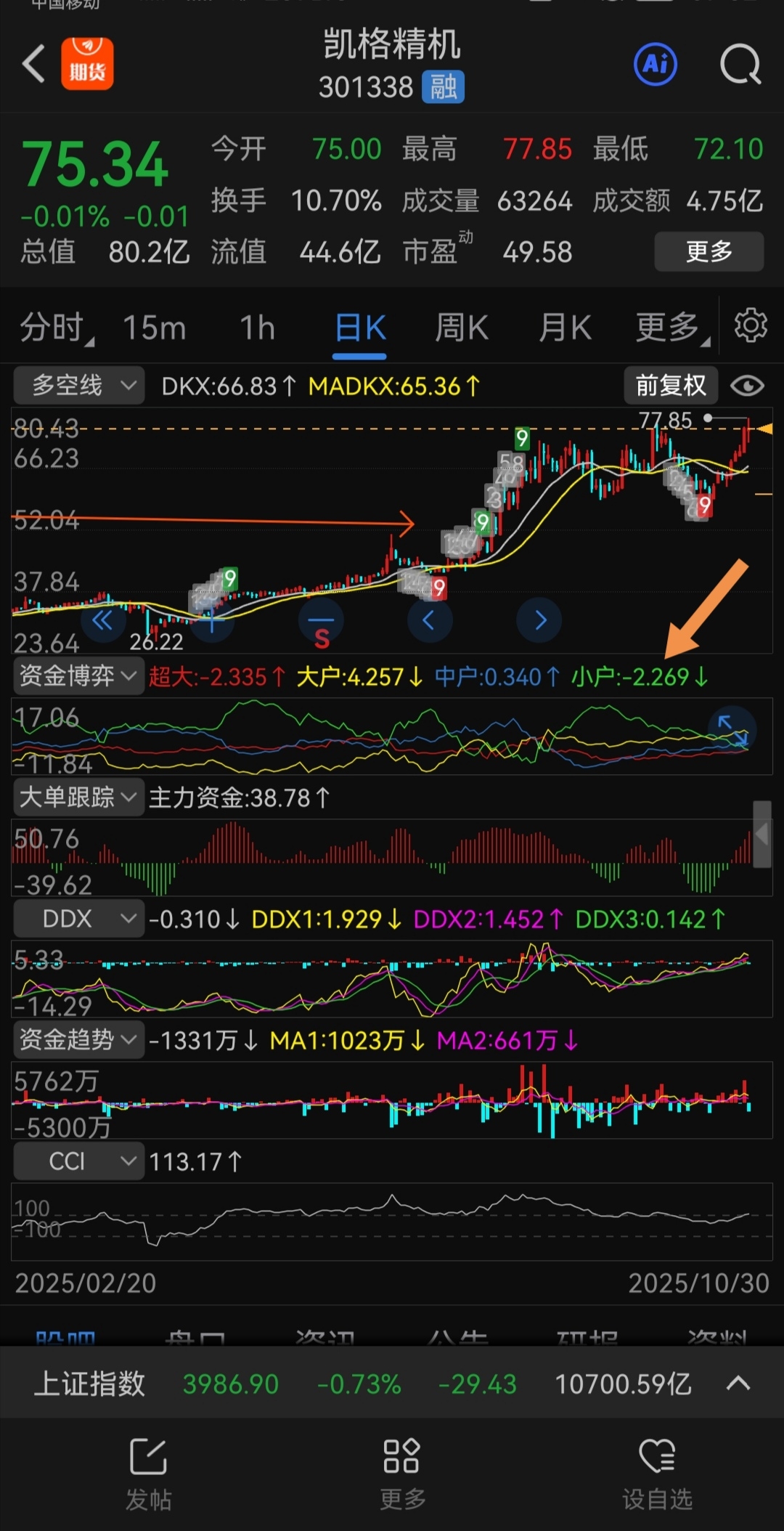Tap the 大户:4.257 value
The image size is (784, 1531).
click(x=359, y=676)
